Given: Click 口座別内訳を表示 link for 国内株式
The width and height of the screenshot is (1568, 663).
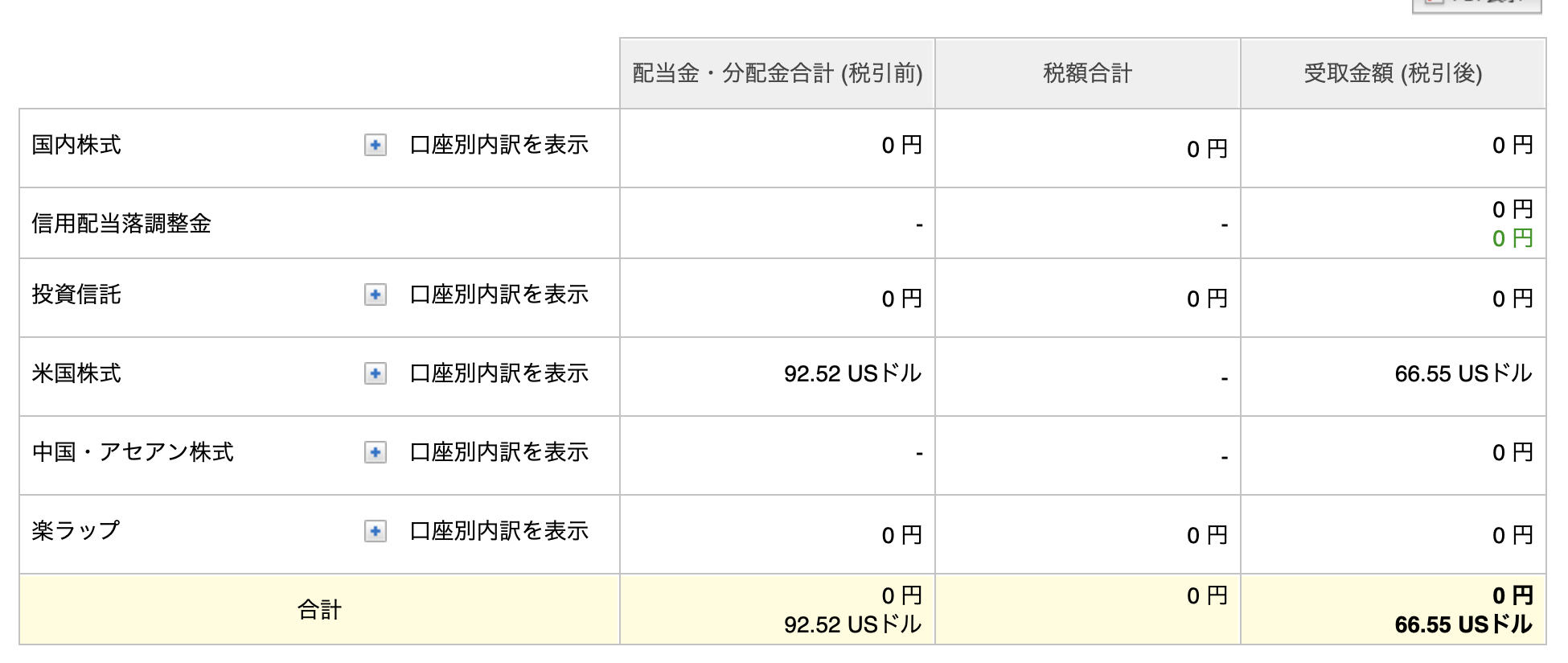Looking at the screenshot, I should click(499, 145).
